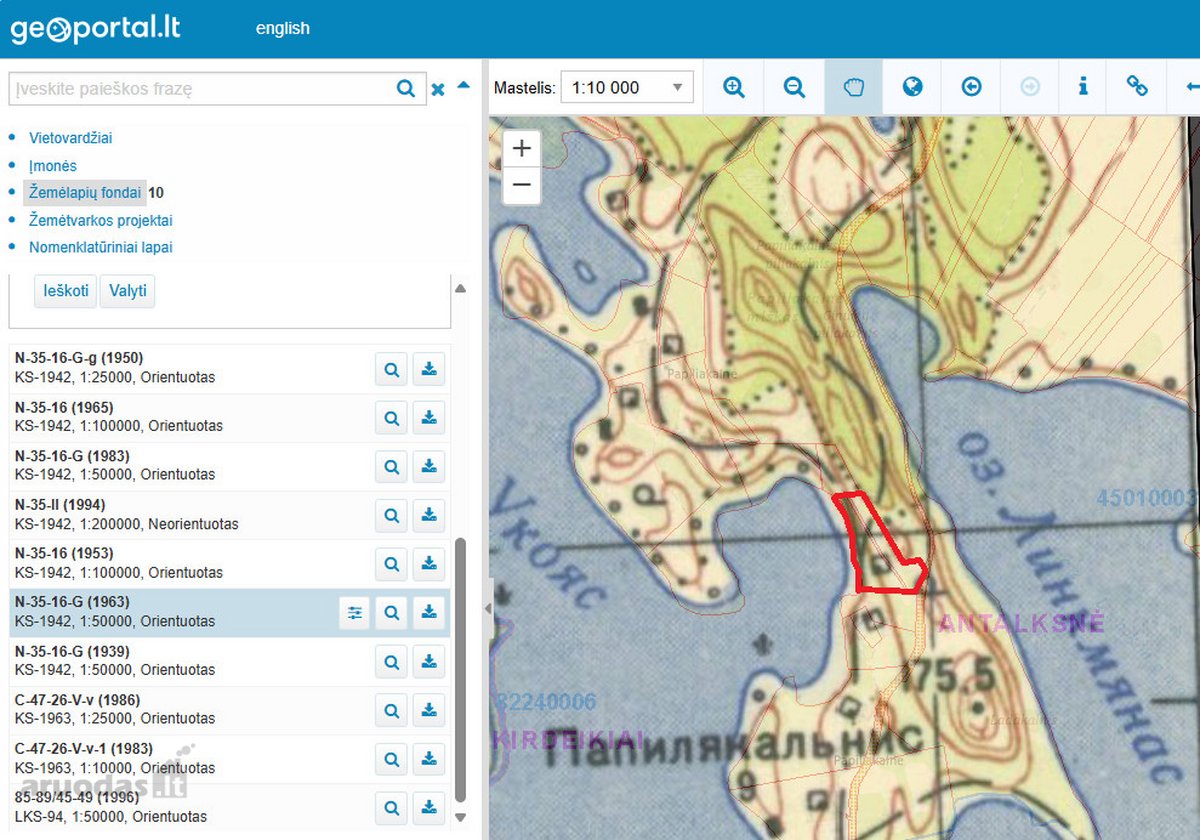This screenshot has height=840, width=1200.
Task: Zoom to map N-35-16-G (1963)
Action: pyautogui.click(x=392, y=612)
